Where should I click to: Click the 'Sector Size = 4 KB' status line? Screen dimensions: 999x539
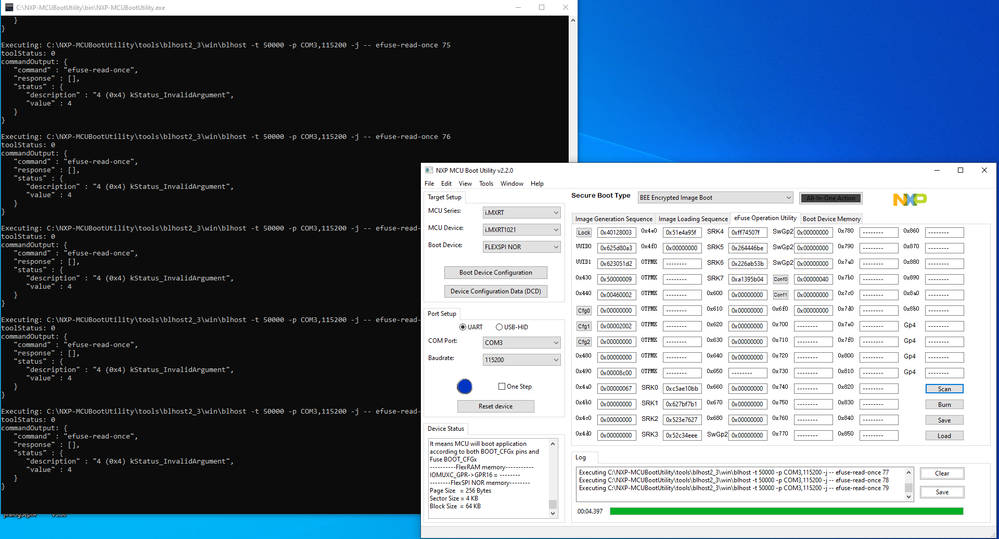[454, 498]
